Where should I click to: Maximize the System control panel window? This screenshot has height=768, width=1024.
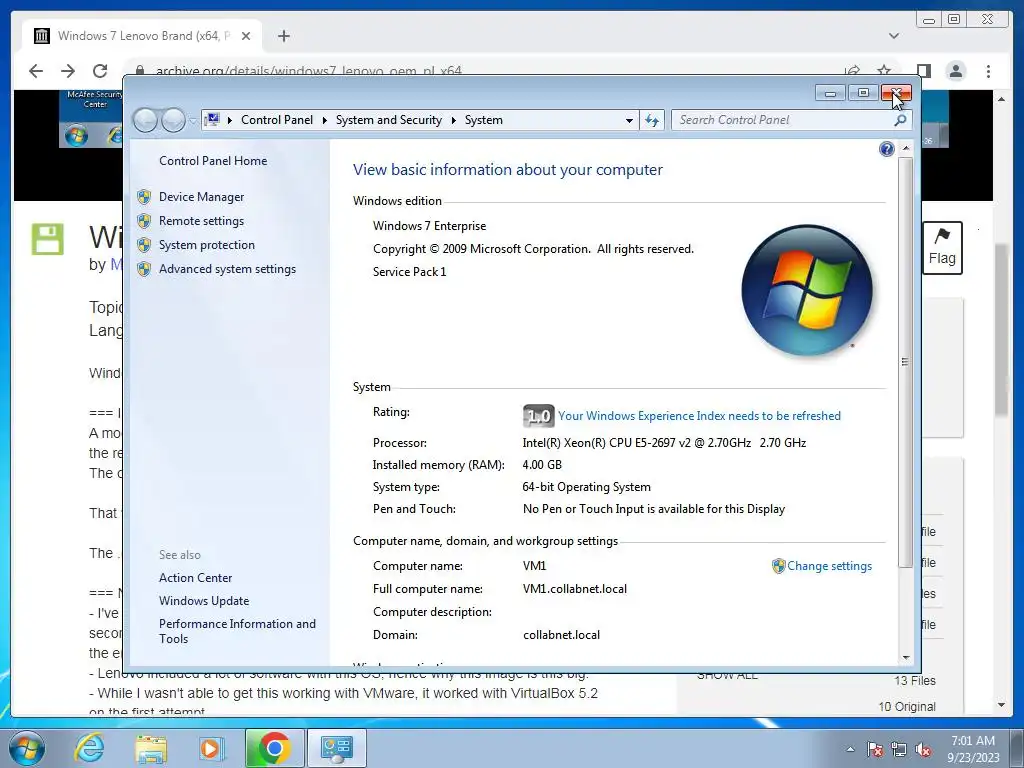pyautogui.click(x=863, y=93)
